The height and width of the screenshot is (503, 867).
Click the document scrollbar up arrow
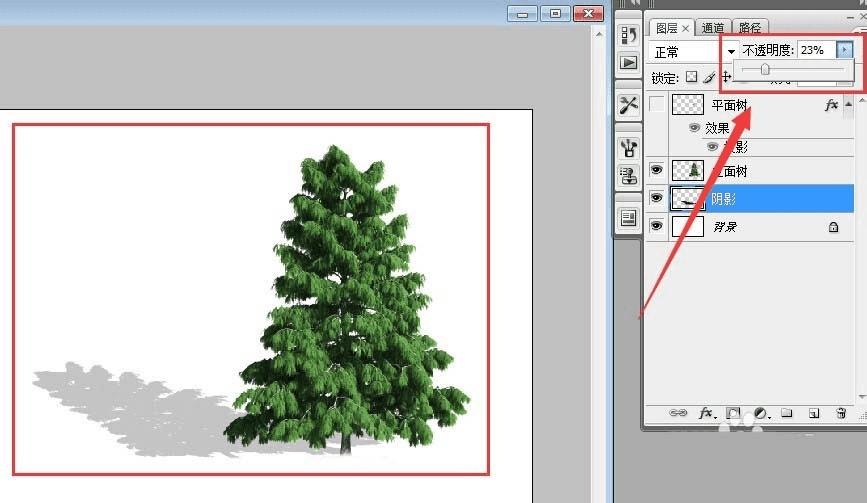pos(599,34)
